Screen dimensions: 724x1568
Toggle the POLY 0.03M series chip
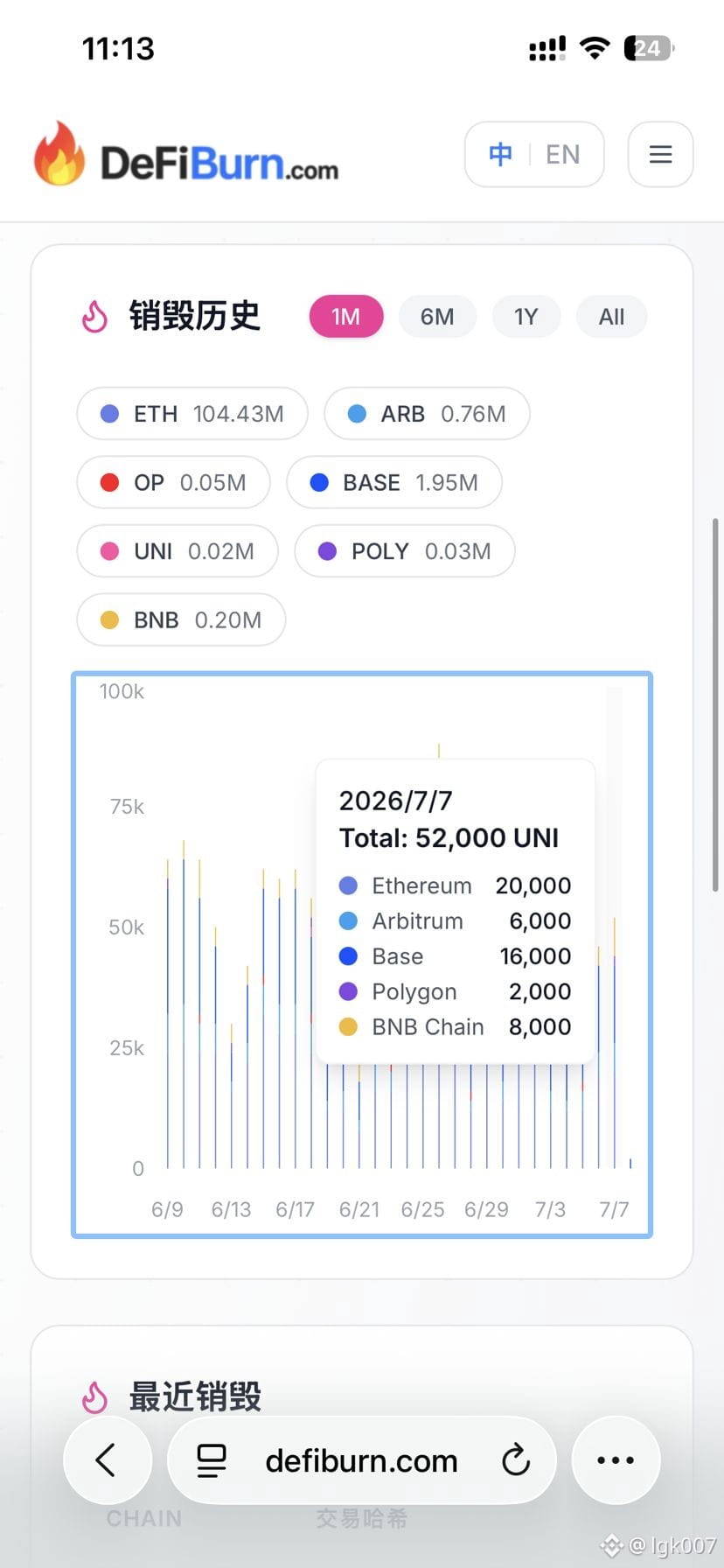[405, 551]
